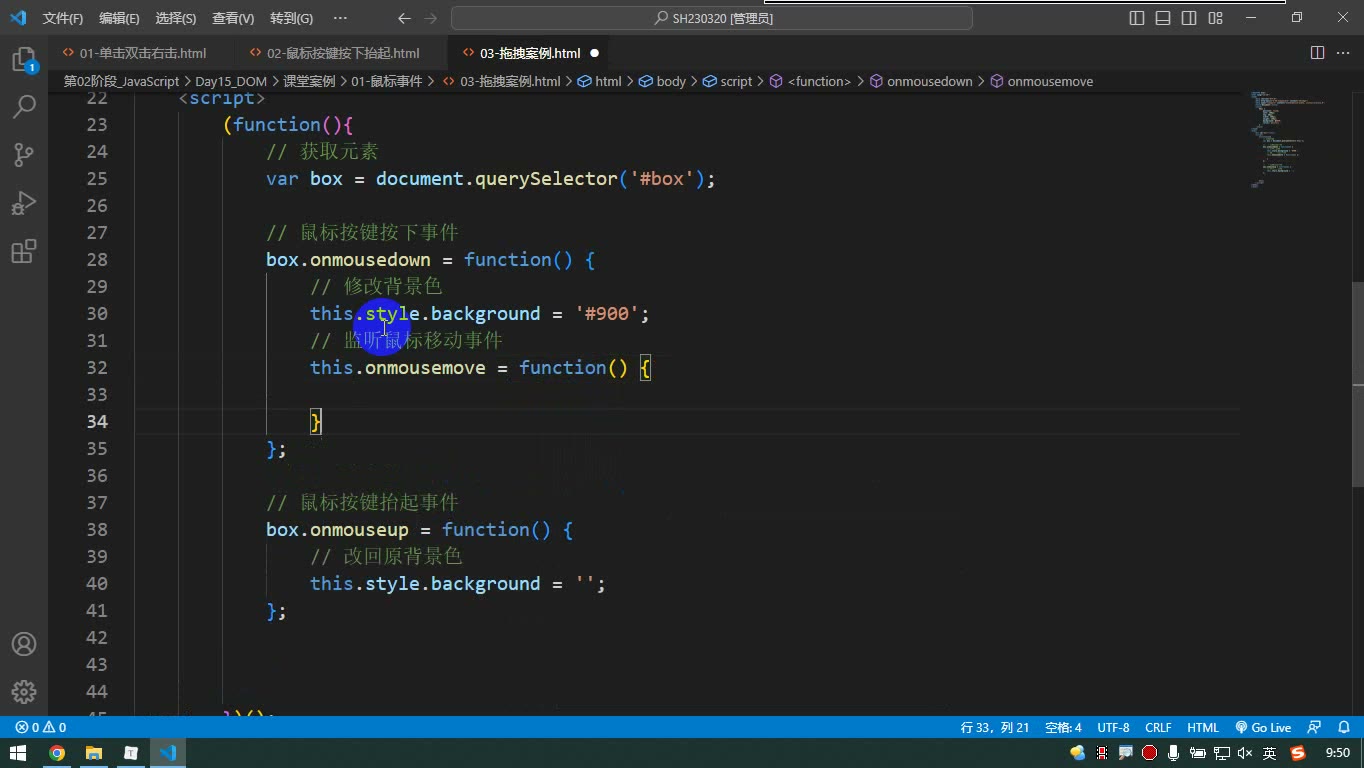Screen dimensions: 1364x768
Task: Open the notifications bell in status bar
Action: [1343, 727]
